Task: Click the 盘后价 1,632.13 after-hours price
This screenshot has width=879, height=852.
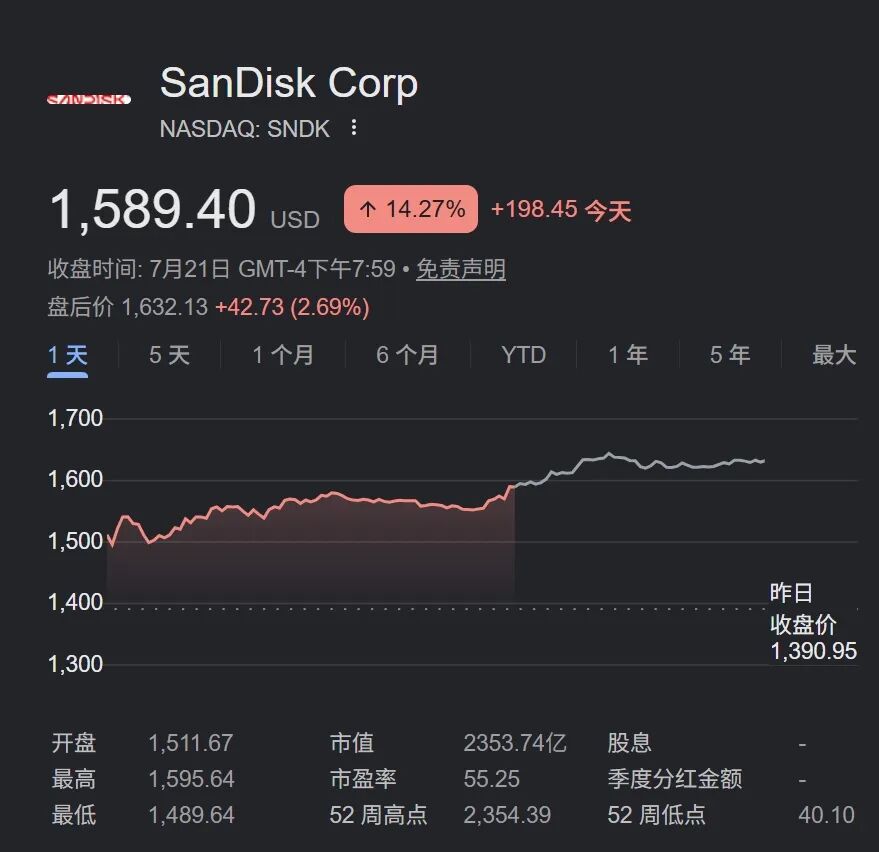Action: pos(164,307)
